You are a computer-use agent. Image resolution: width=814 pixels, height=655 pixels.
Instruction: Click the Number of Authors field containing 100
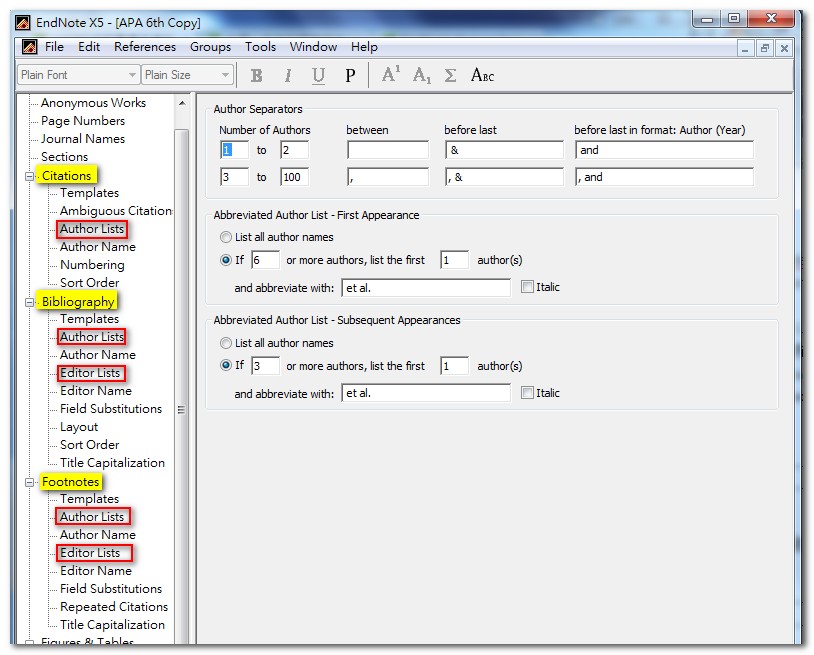coord(294,177)
